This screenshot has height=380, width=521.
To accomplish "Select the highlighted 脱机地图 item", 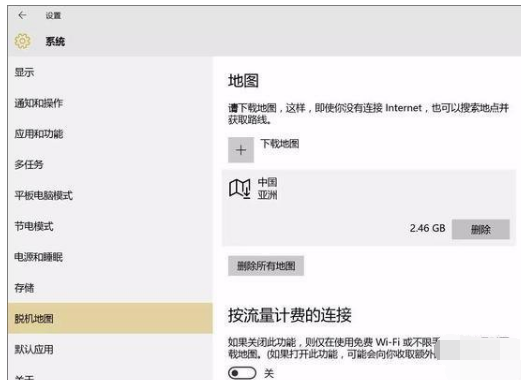I will (x=110, y=318).
